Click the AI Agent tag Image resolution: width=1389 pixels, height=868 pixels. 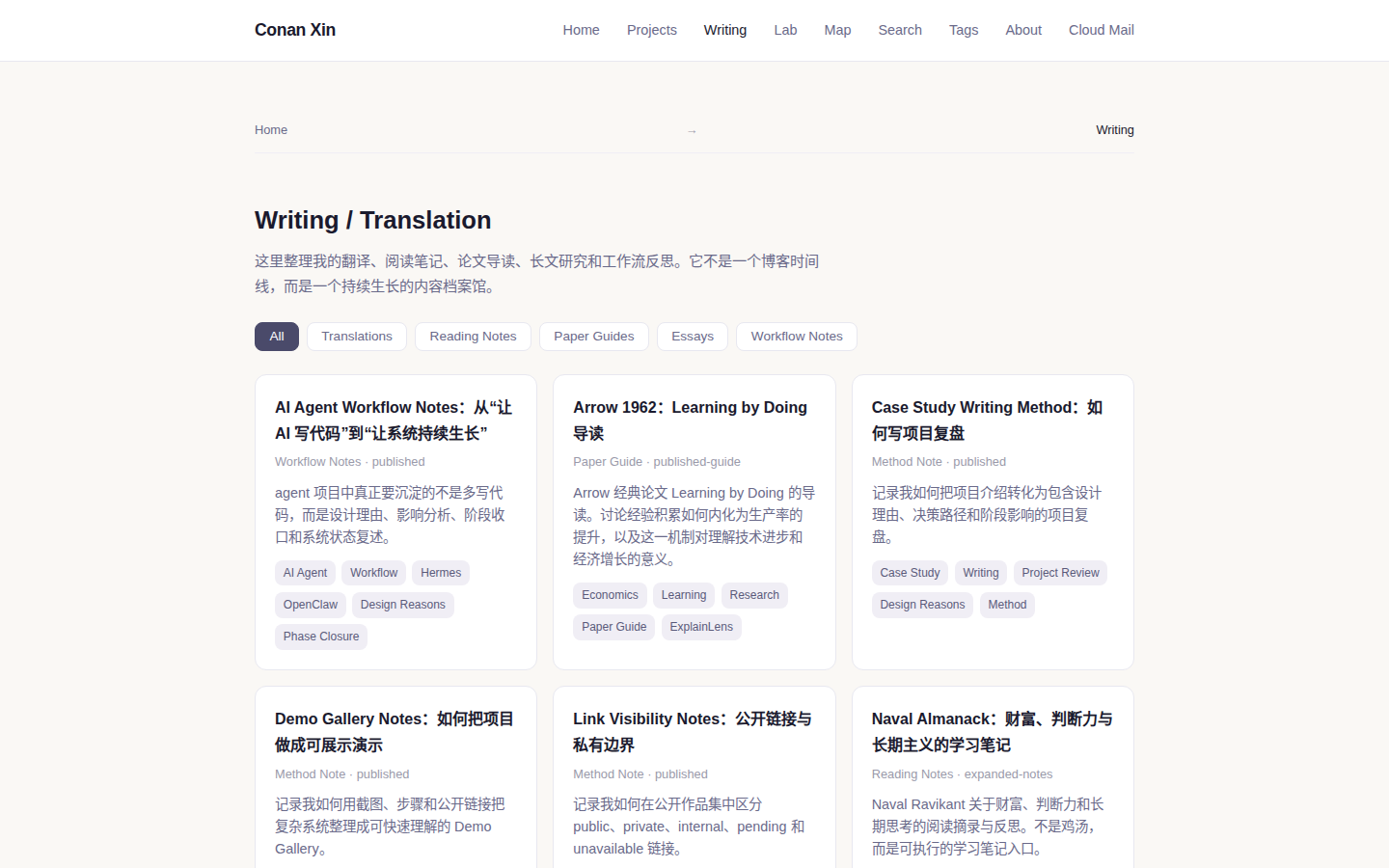[305, 573]
